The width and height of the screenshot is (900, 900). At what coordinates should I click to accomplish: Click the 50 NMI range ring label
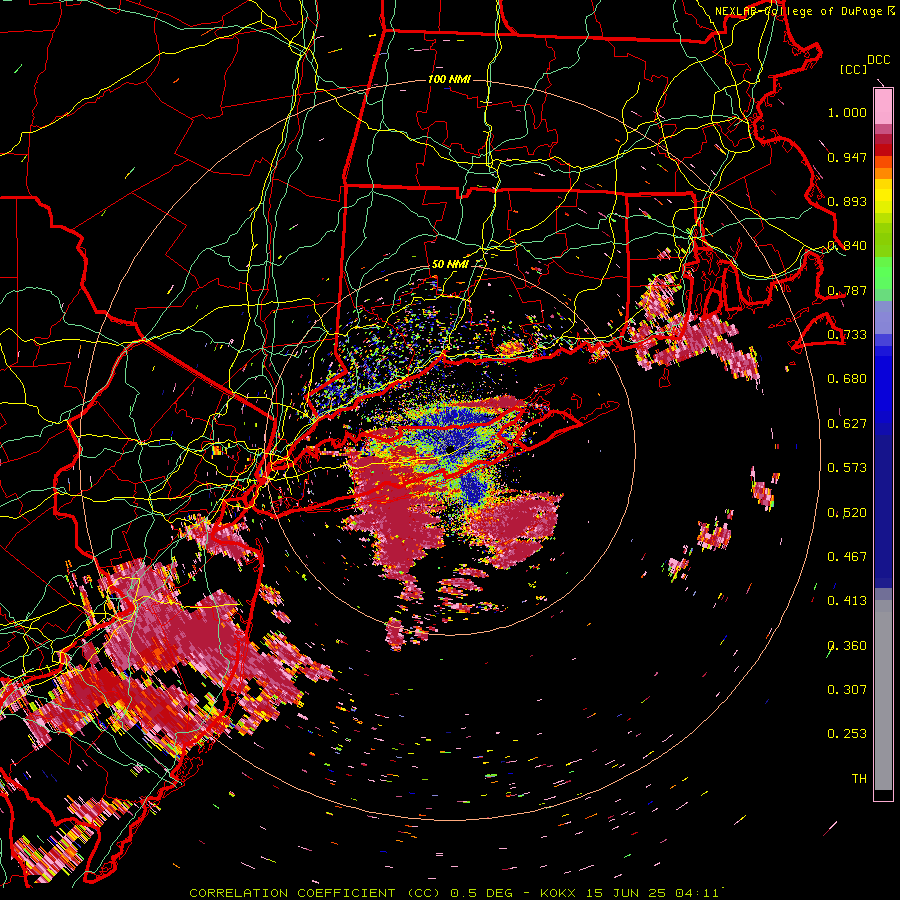450,265
